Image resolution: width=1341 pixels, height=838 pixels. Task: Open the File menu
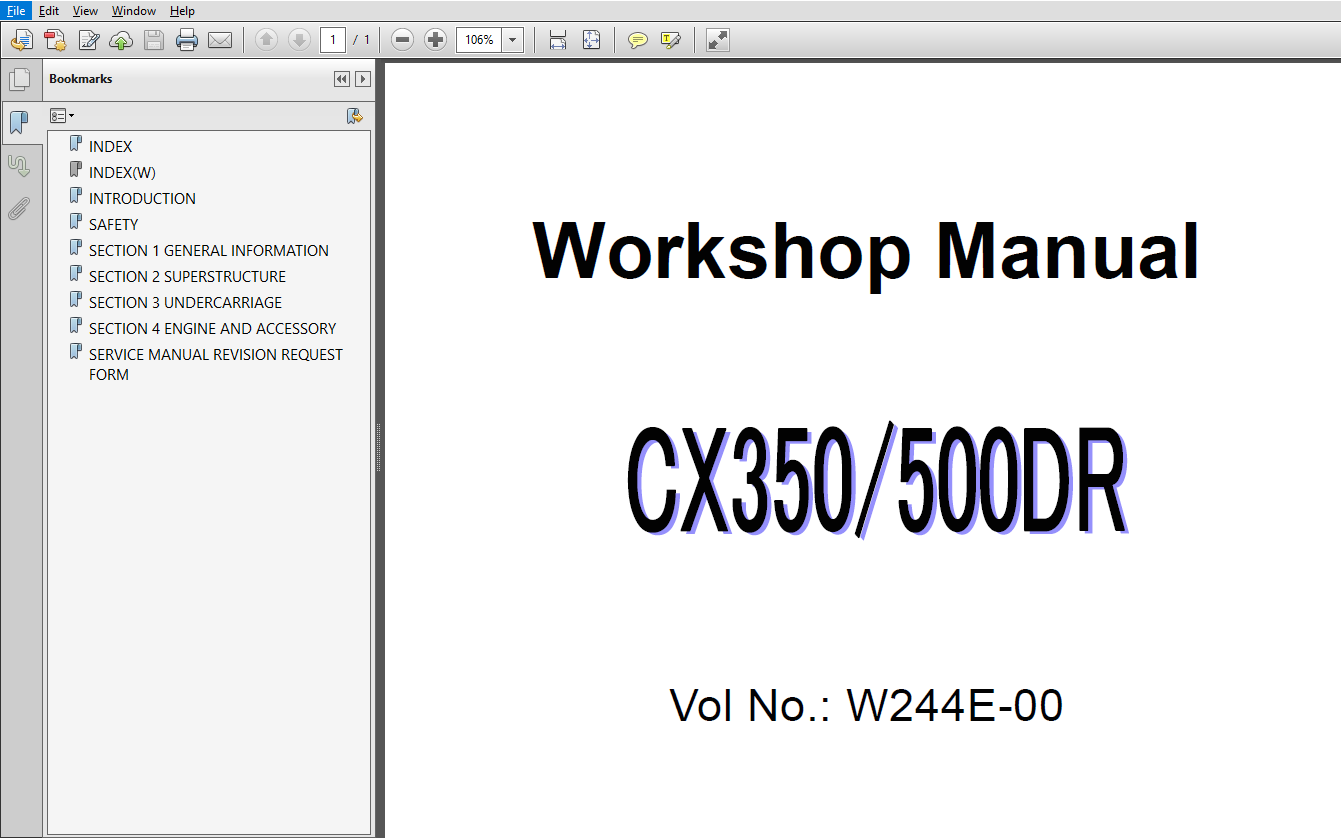click(x=17, y=11)
